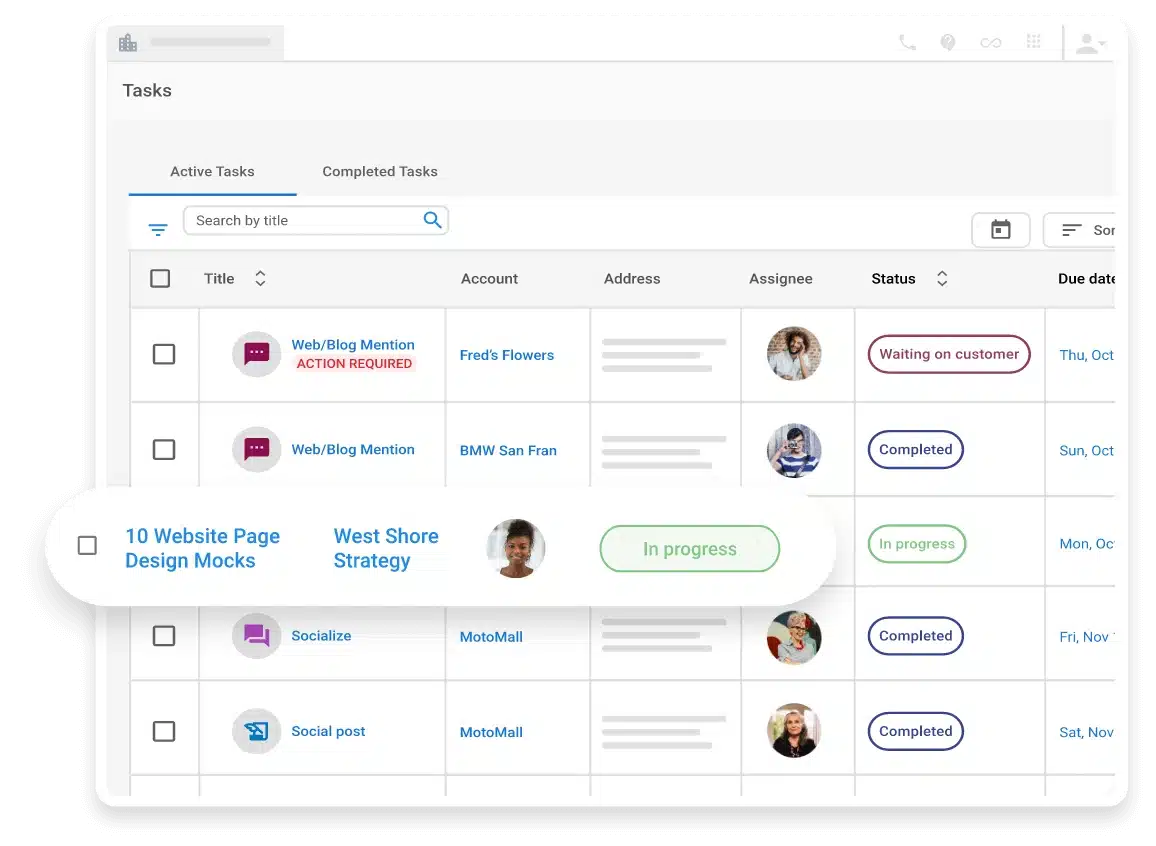Viewport: 1156px width, 846px height.
Task: Sort the list by Title column arrows
Action: [260, 278]
